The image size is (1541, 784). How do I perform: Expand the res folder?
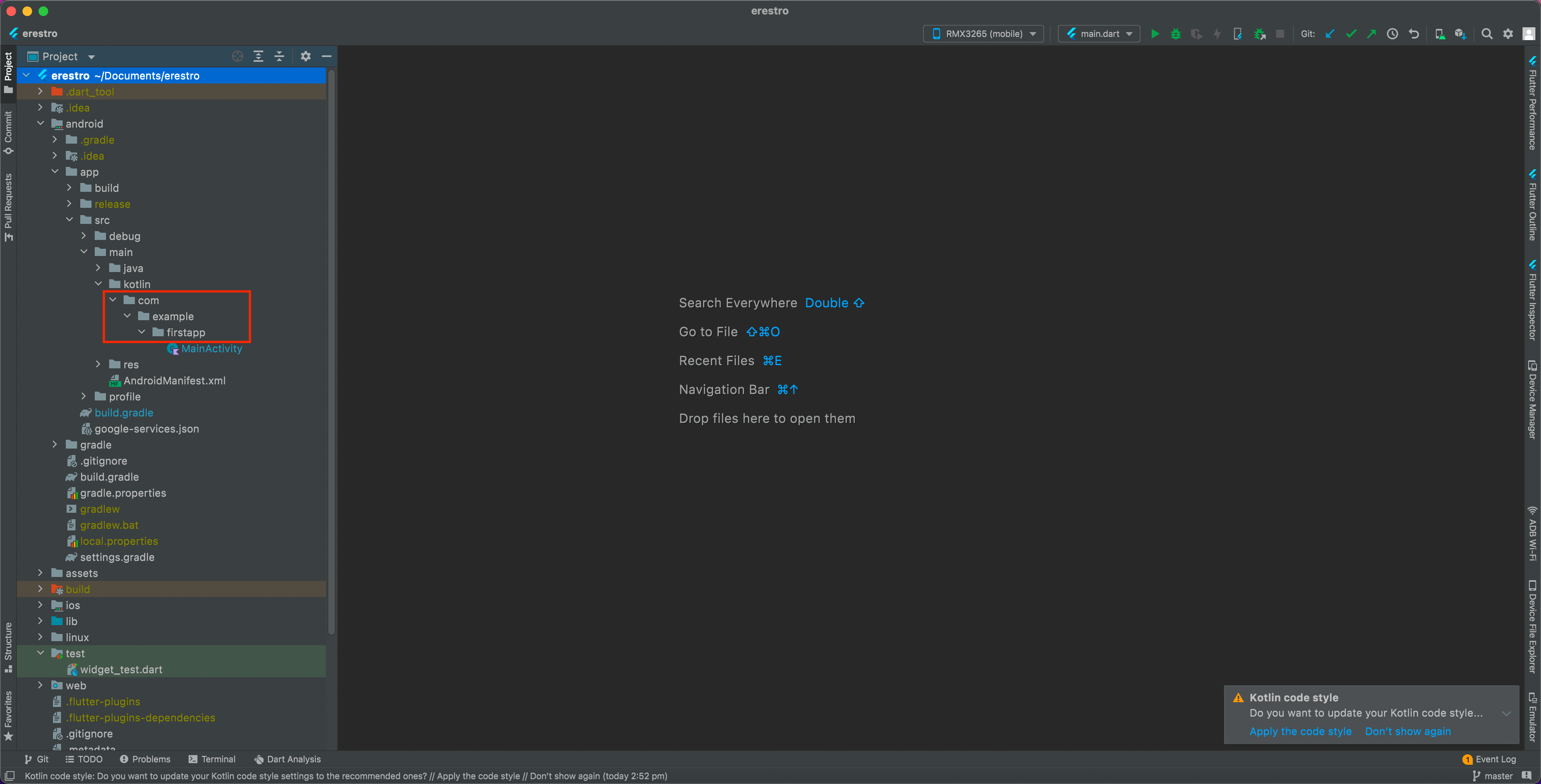(99, 364)
